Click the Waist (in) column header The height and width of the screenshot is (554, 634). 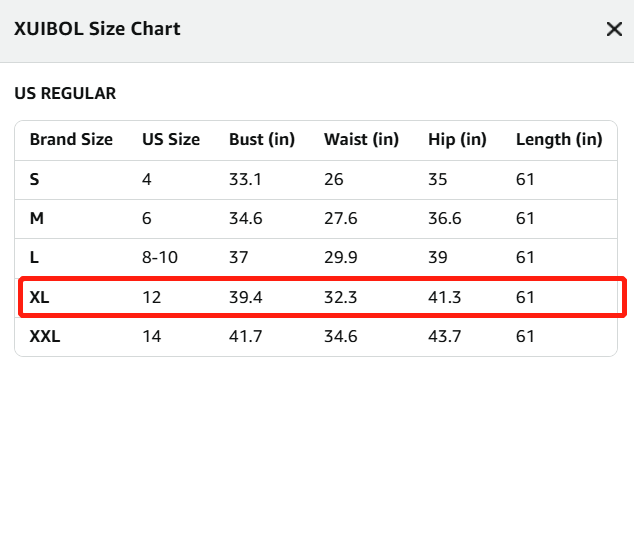pyautogui.click(x=361, y=140)
